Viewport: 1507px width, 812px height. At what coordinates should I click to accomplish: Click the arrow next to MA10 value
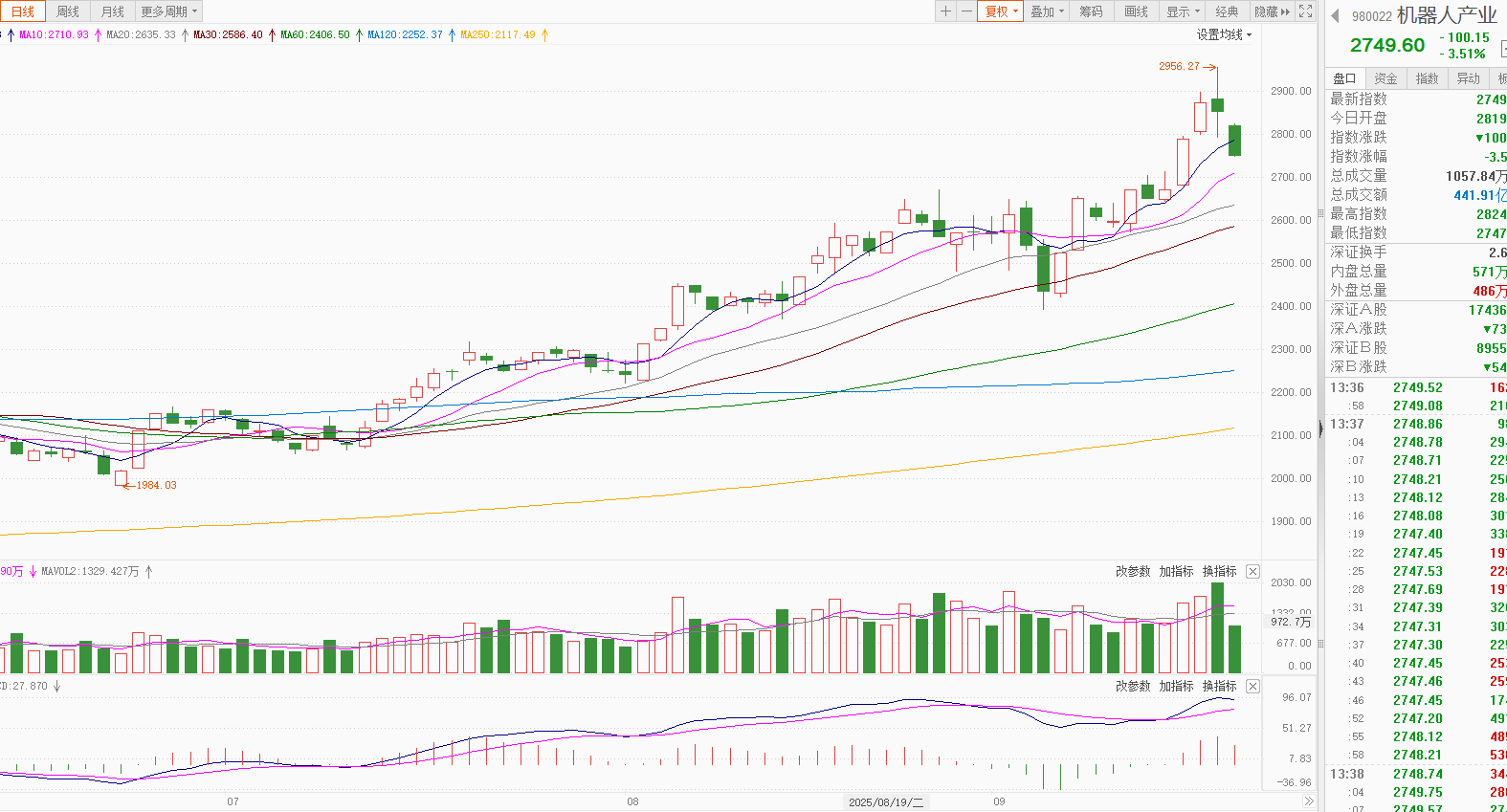tap(98, 35)
